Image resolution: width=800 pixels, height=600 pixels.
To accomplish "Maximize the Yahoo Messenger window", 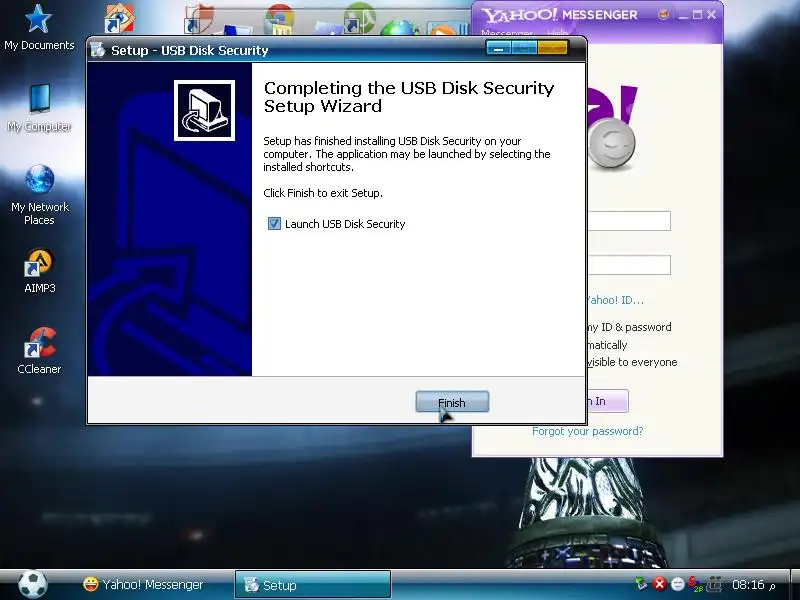I will tap(697, 15).
